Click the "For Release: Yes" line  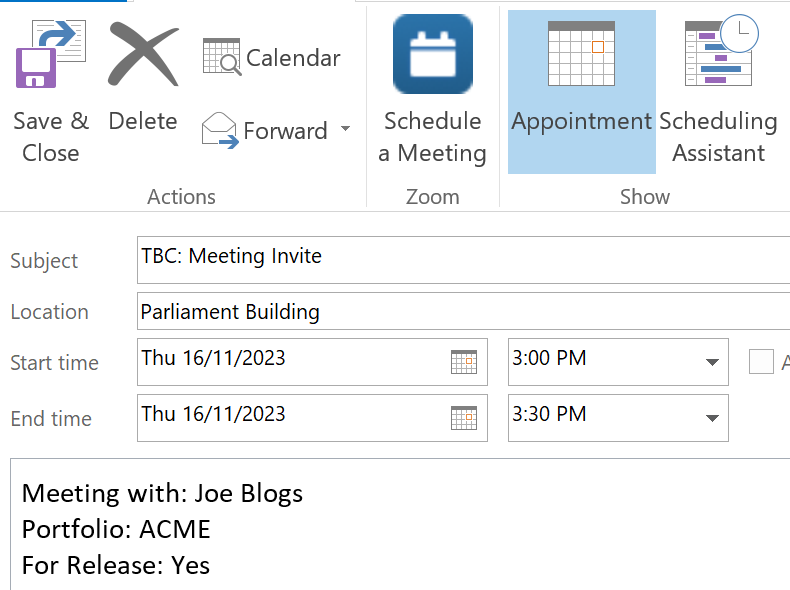[116, 565]
